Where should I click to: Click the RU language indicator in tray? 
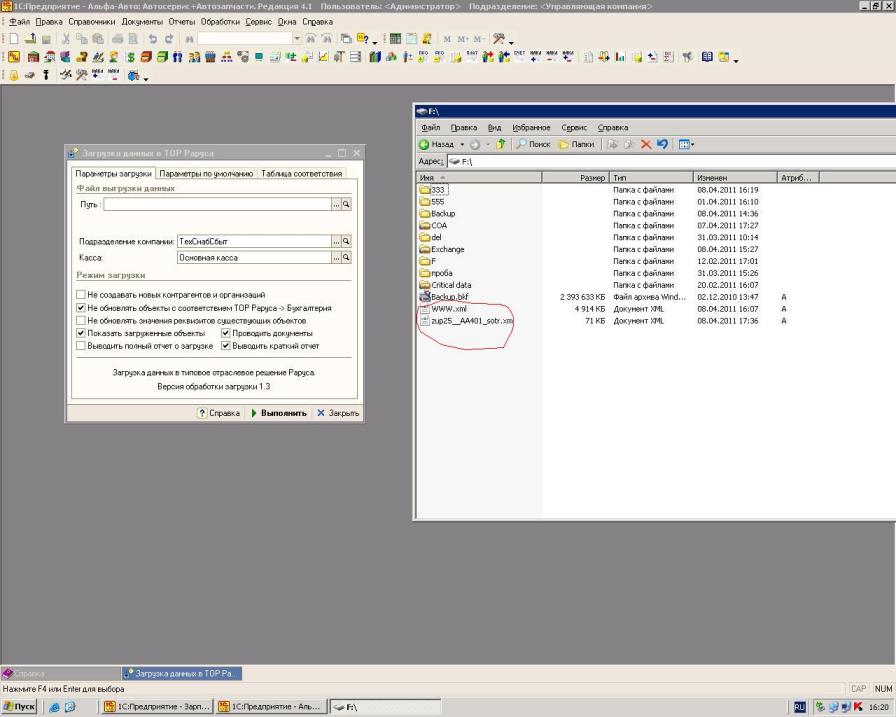pos(799,707)
